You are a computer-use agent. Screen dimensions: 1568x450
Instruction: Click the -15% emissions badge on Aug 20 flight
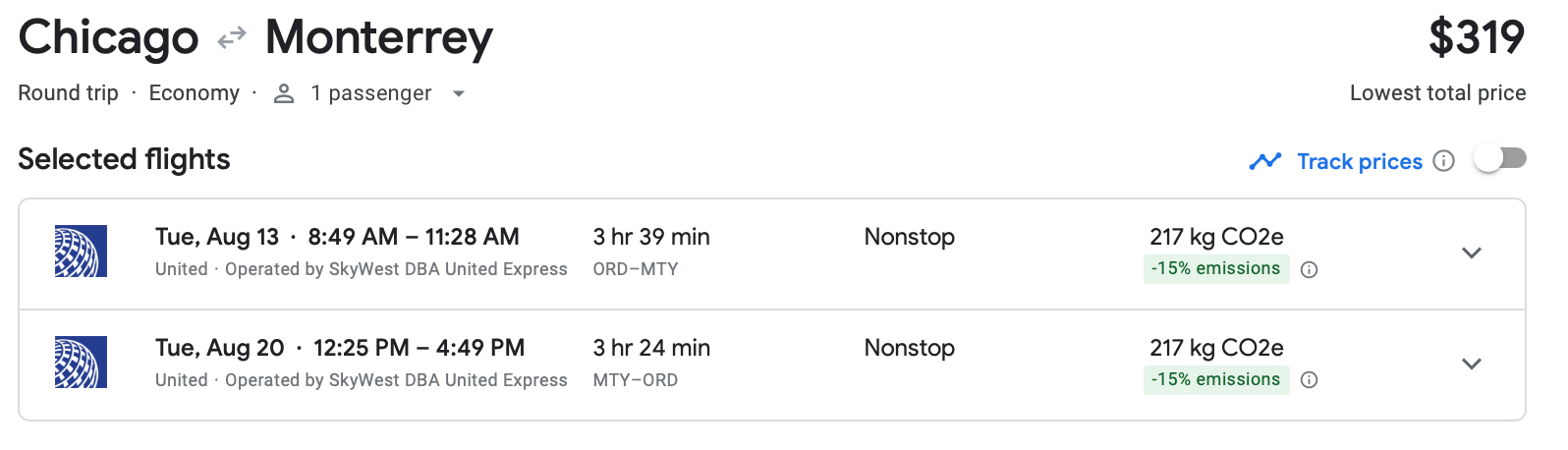click(1215, 379)
